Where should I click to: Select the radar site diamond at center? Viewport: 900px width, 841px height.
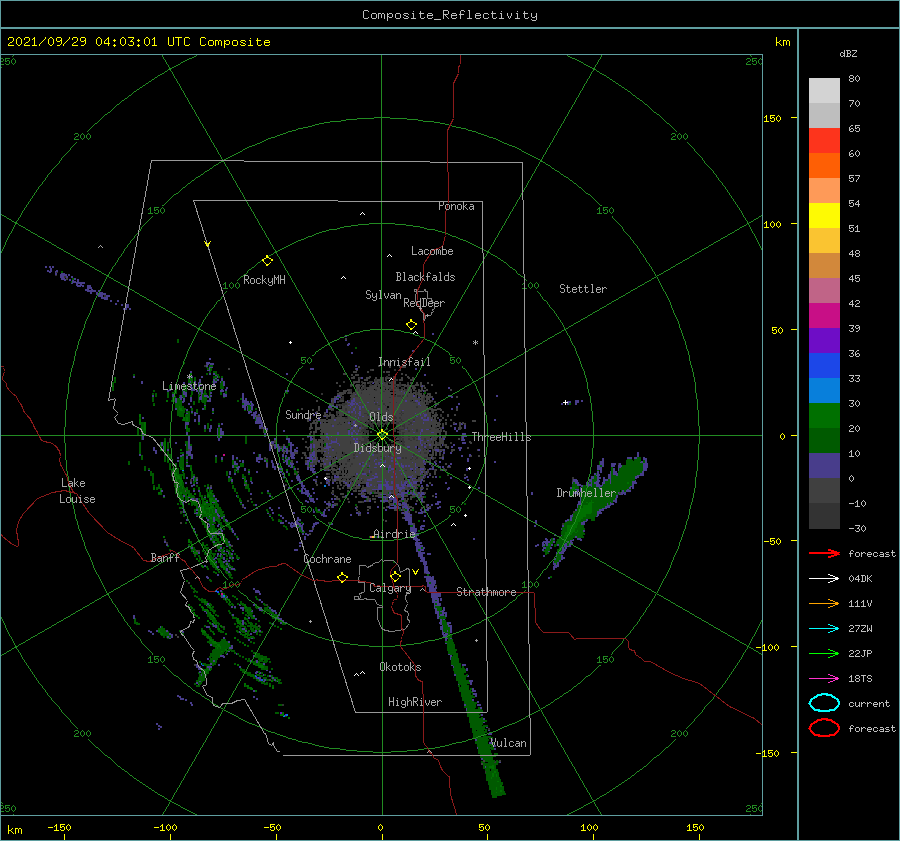(382, 435)
